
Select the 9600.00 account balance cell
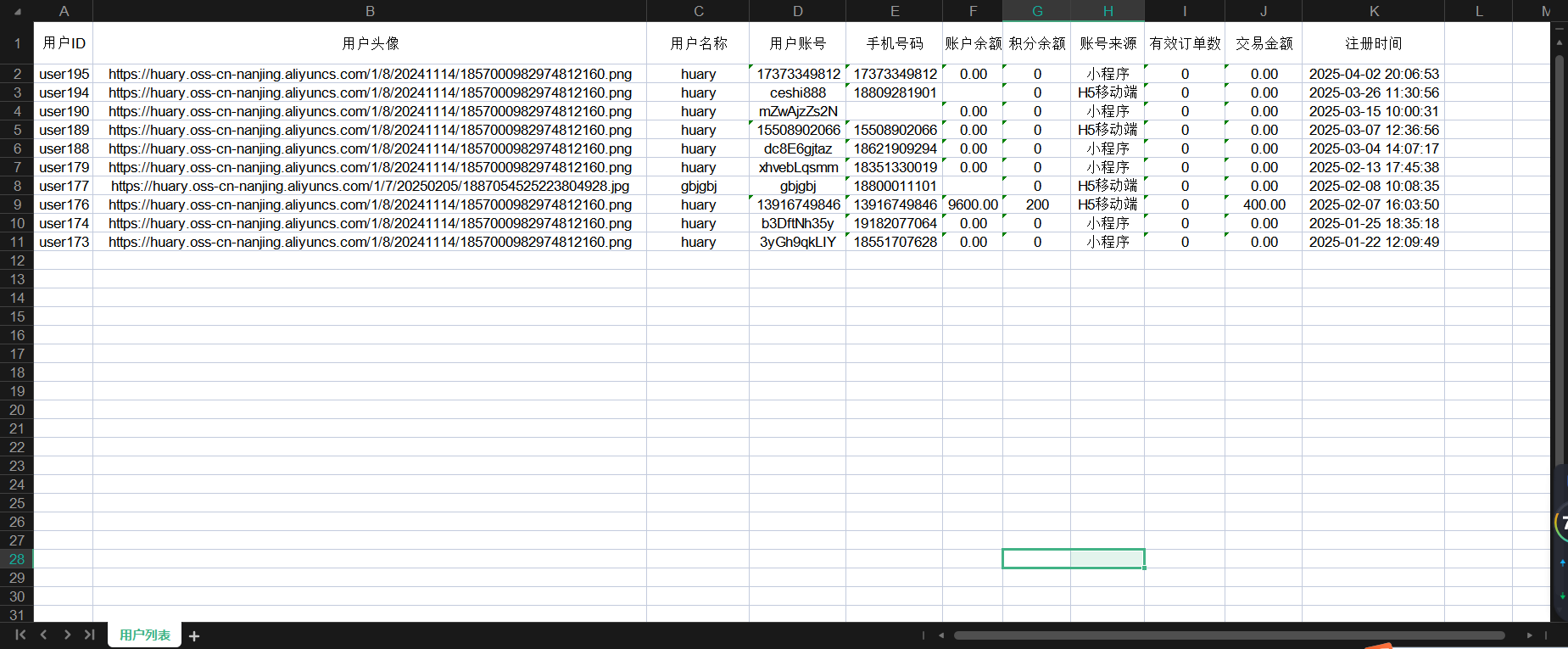pos(973,204)
